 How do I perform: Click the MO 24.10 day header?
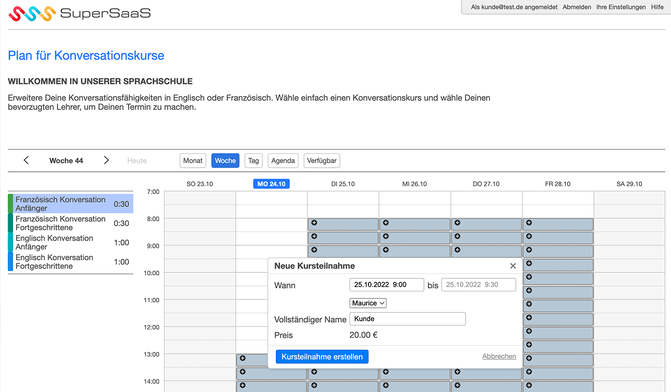click(271, 184)
